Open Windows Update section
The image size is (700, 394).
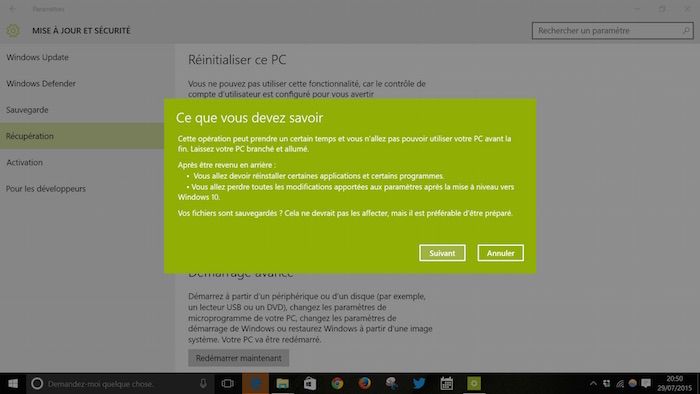tap(38, 57)
